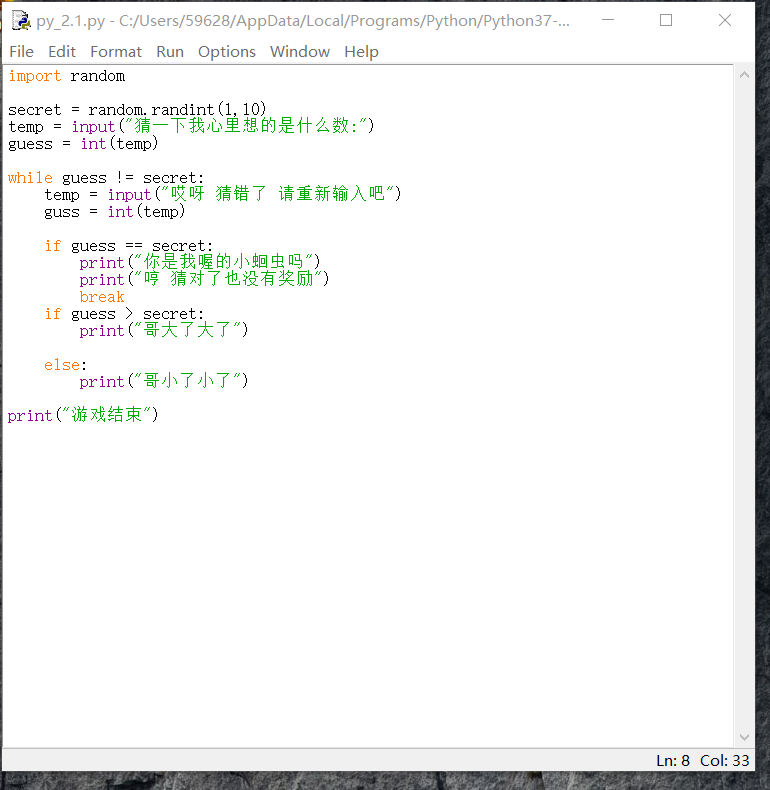Screen dimensions: 770x790
Task: Open the Run menu
Action: pos(170,51)
